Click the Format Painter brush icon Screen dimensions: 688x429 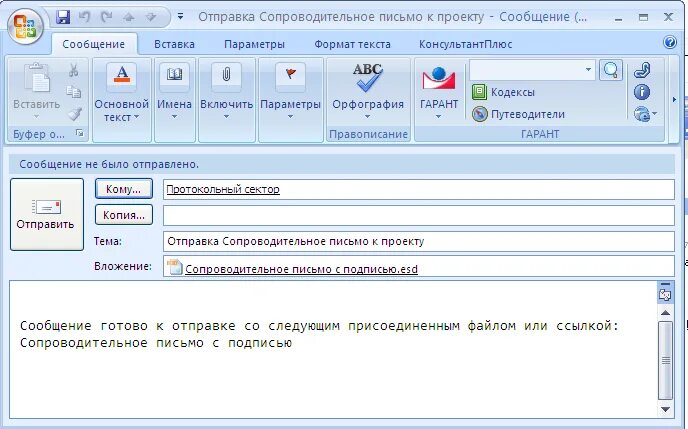click(x=75, y=114)
